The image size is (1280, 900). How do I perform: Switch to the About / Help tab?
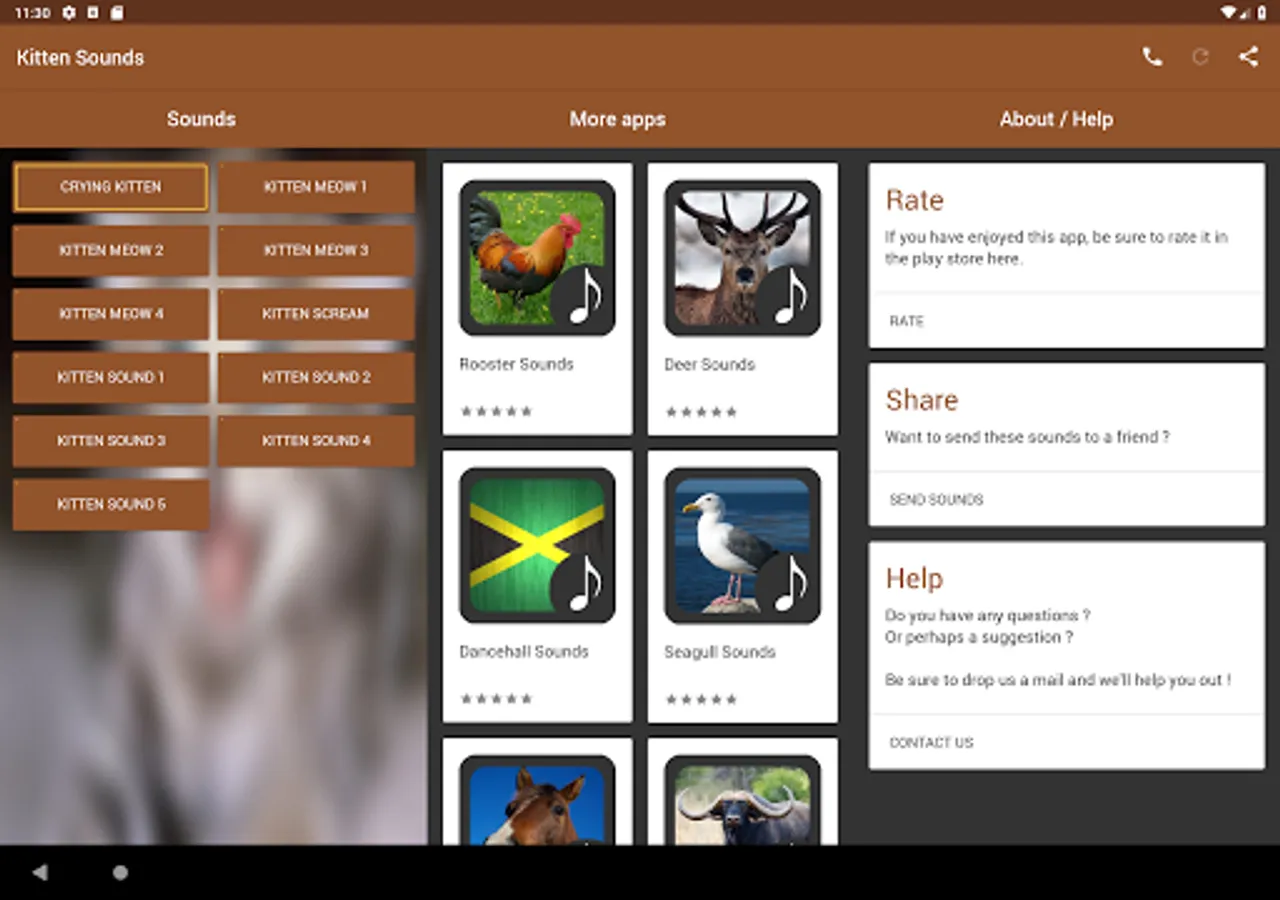coord(1056,119)
